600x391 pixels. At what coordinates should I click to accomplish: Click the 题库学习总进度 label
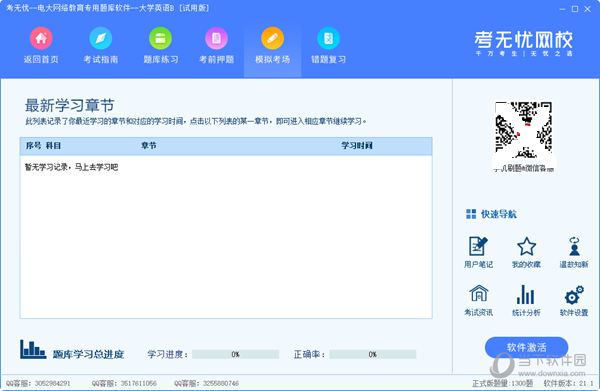pos(88,354)
